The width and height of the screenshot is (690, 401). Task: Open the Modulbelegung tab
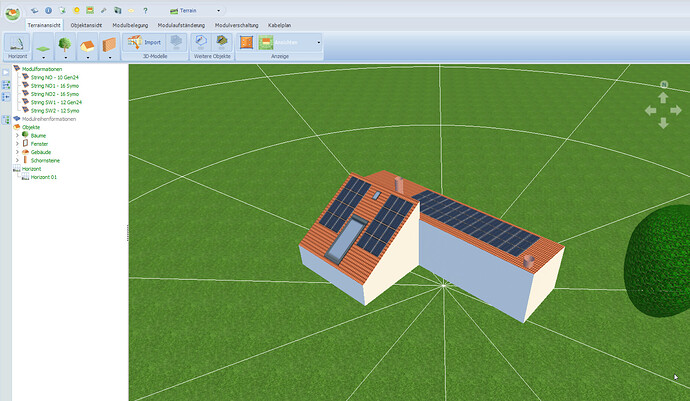pos(130,26)
